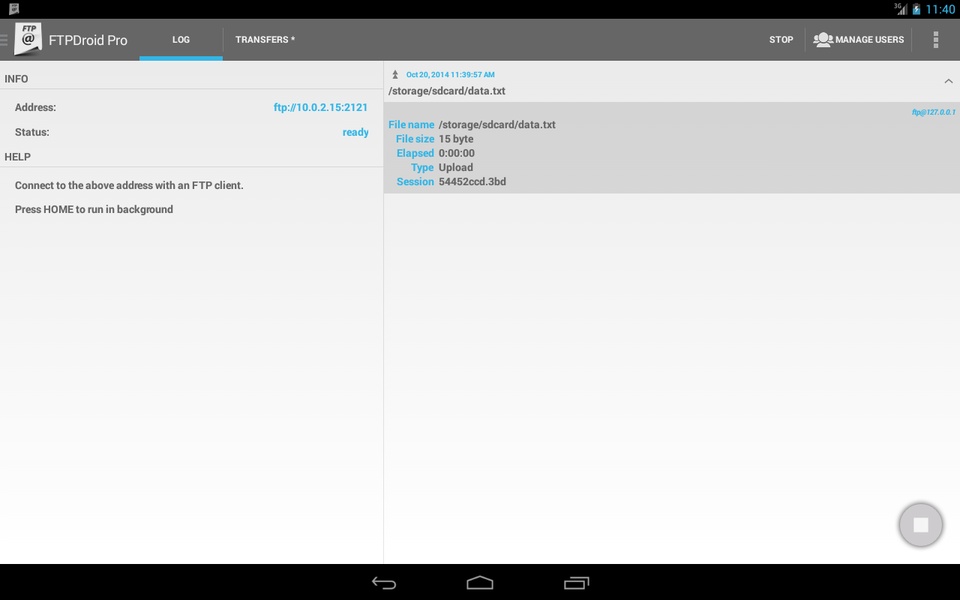The image size is (960, 600).
Task: Collapse the data.txt transfer details chevron
Action: tap(948, 81)
